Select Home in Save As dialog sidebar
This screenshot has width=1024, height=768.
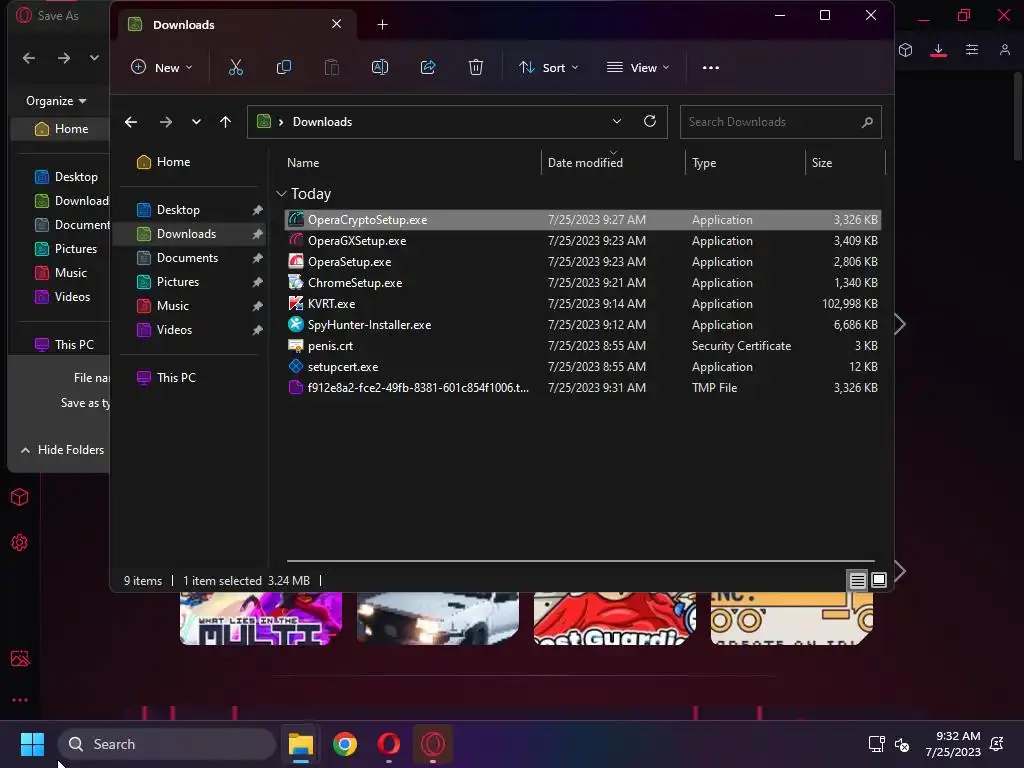(61, 129)
